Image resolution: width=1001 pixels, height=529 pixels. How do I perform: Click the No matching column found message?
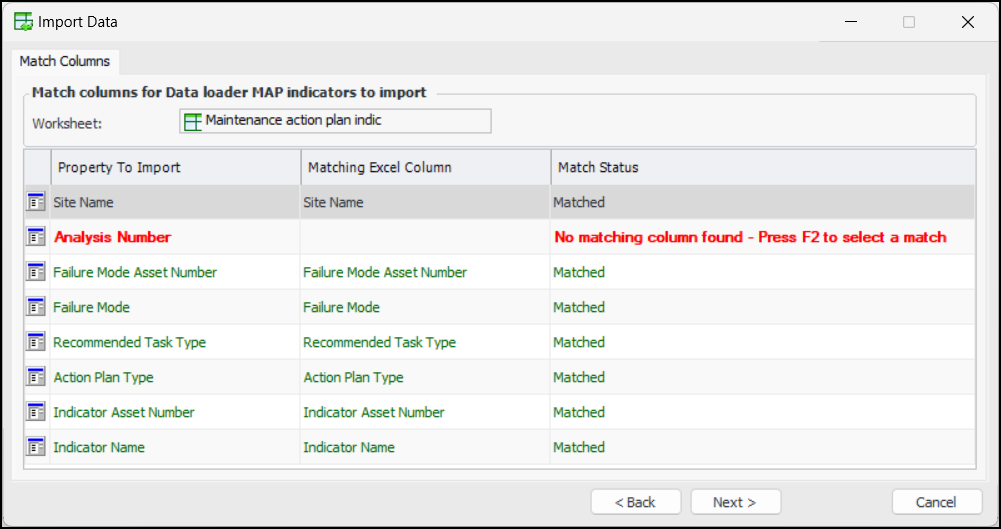[x=750, y=237]
